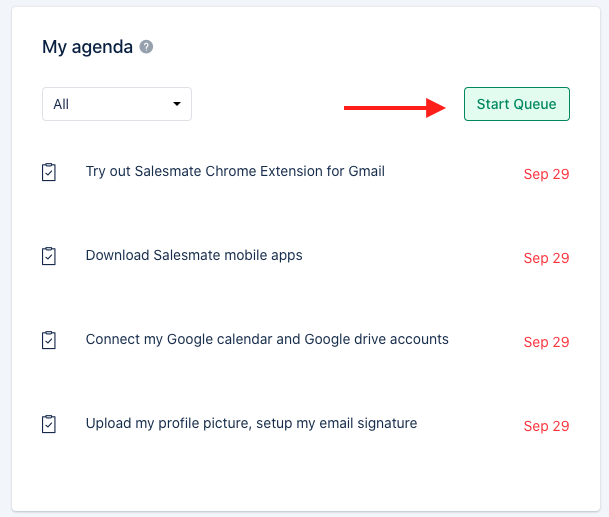The image size is (609, 517).
Task: Select the 'All' text in filter box
Action: point(61,104)
